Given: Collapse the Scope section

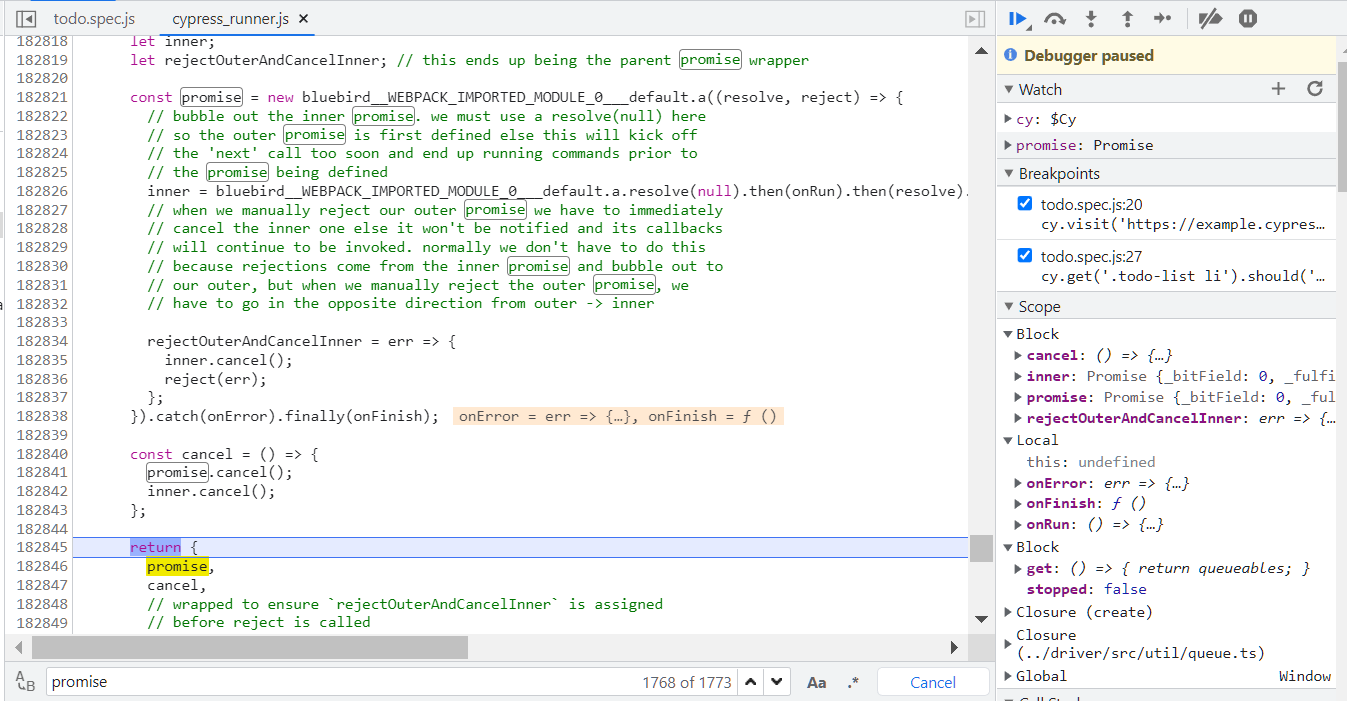Looking at the screenshot, I should pos(1009,307).
